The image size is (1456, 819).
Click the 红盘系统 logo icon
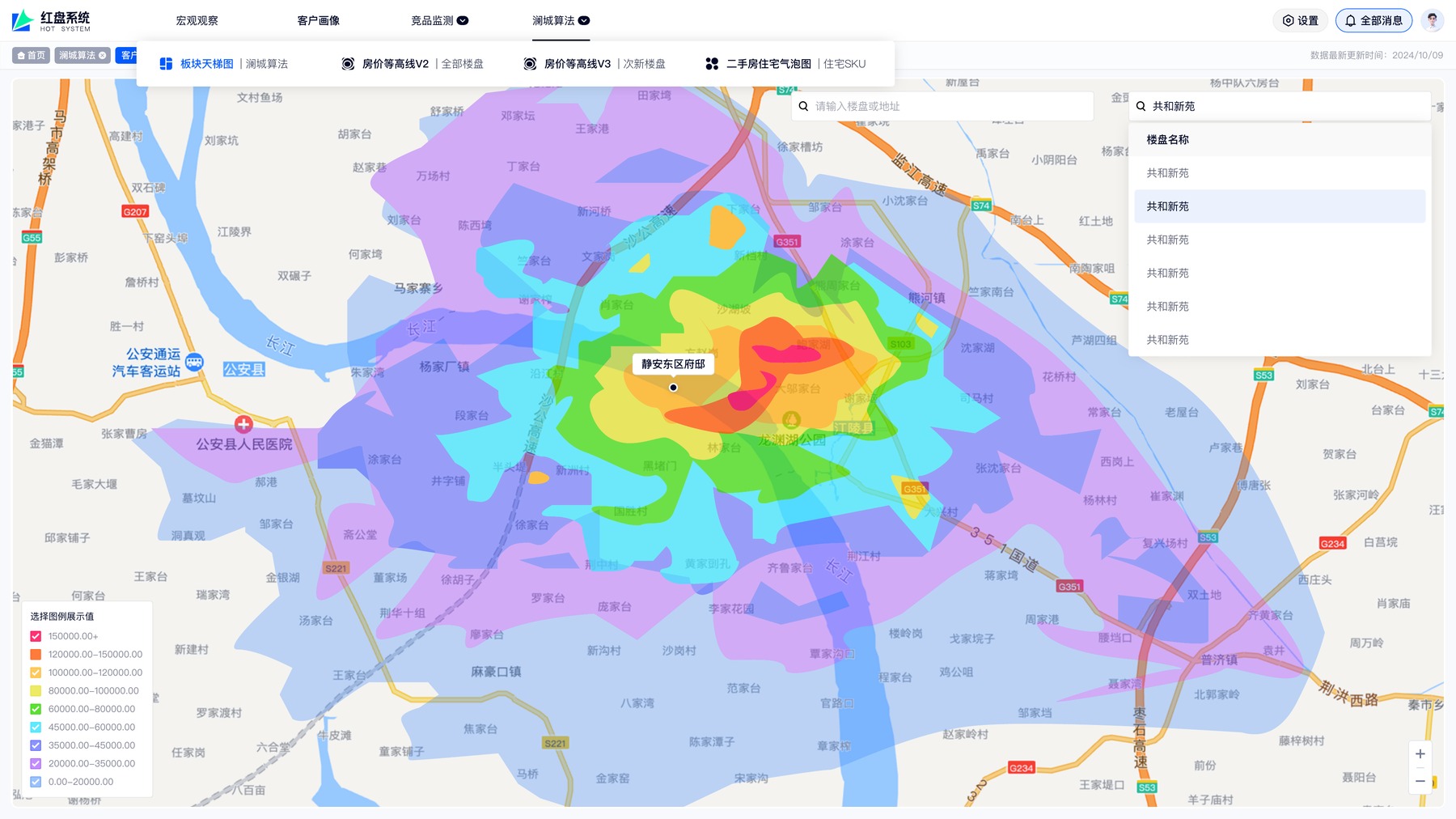tap(23, 20)
